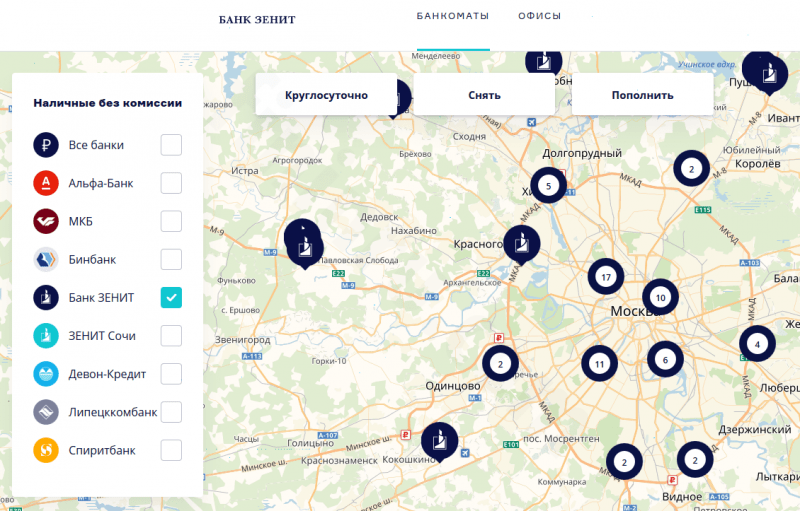Image resolution: width=800 pixels, height=511 pixels.
Task: Enable the Девон-Кредит checkbox
Action: pyautogui.click(x=171, y=374)
